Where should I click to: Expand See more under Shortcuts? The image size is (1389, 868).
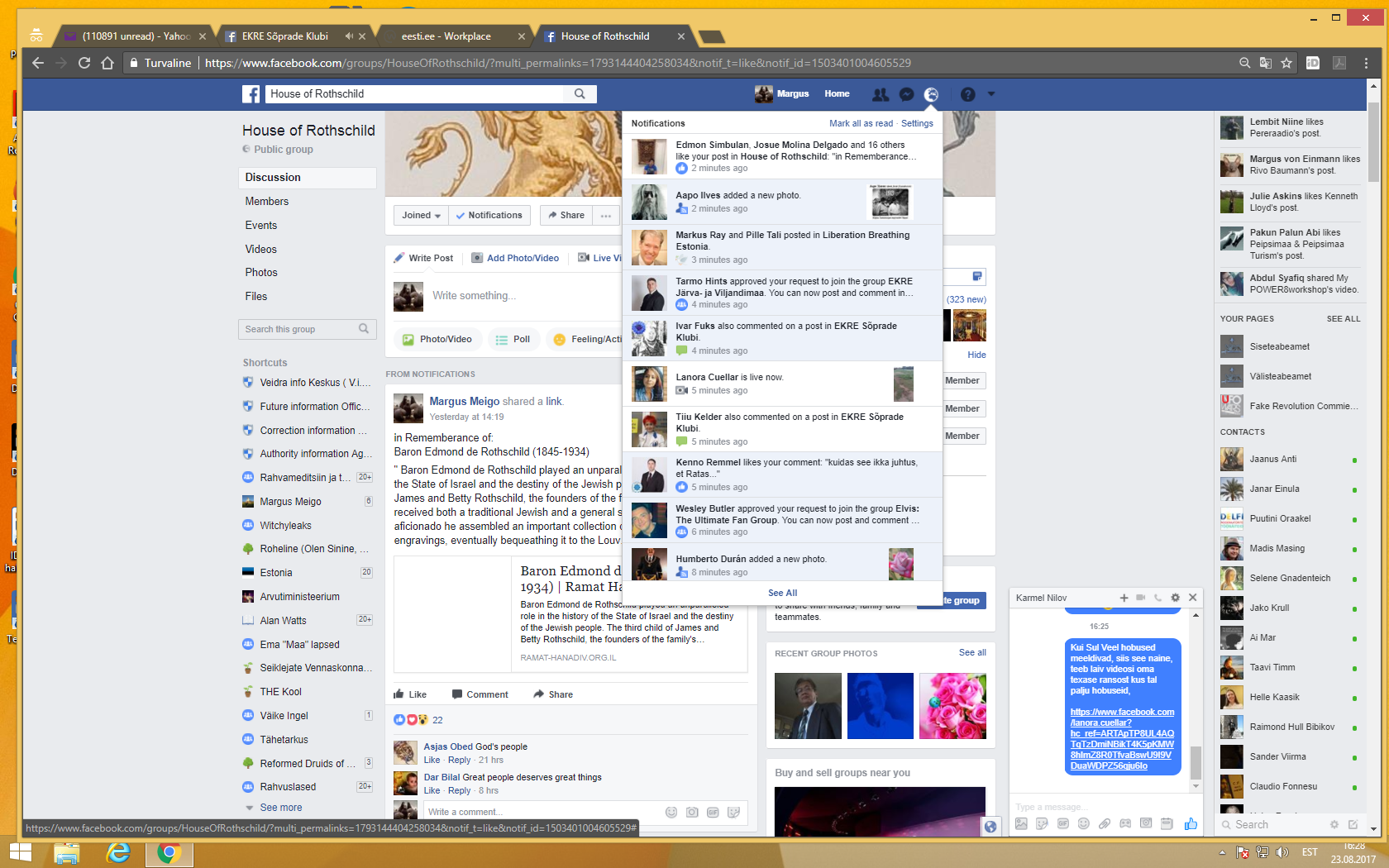pyautogui.click(x=280, y=808)
